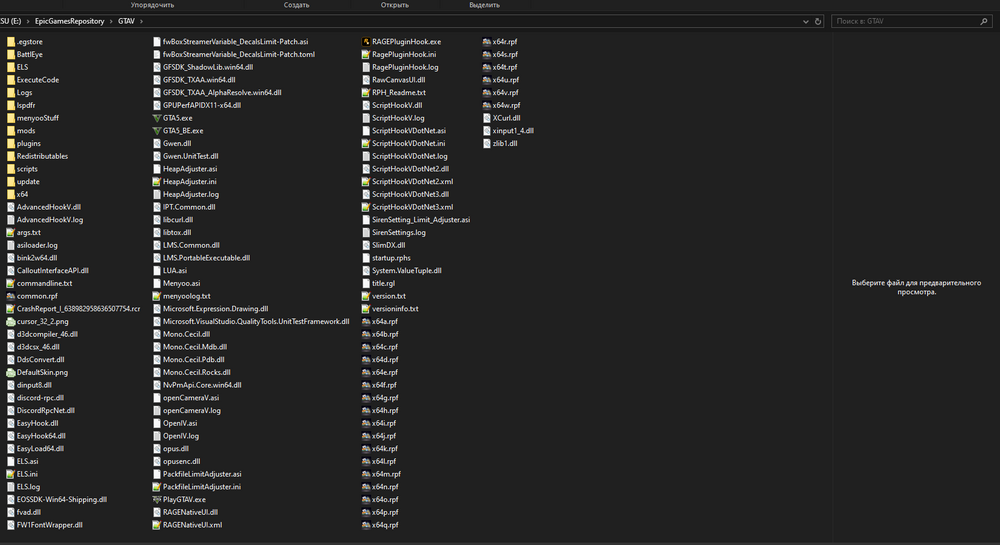This screenshot has width=1000, height=545.
Task: Click the update folder icon
Action: click(11, 182)
